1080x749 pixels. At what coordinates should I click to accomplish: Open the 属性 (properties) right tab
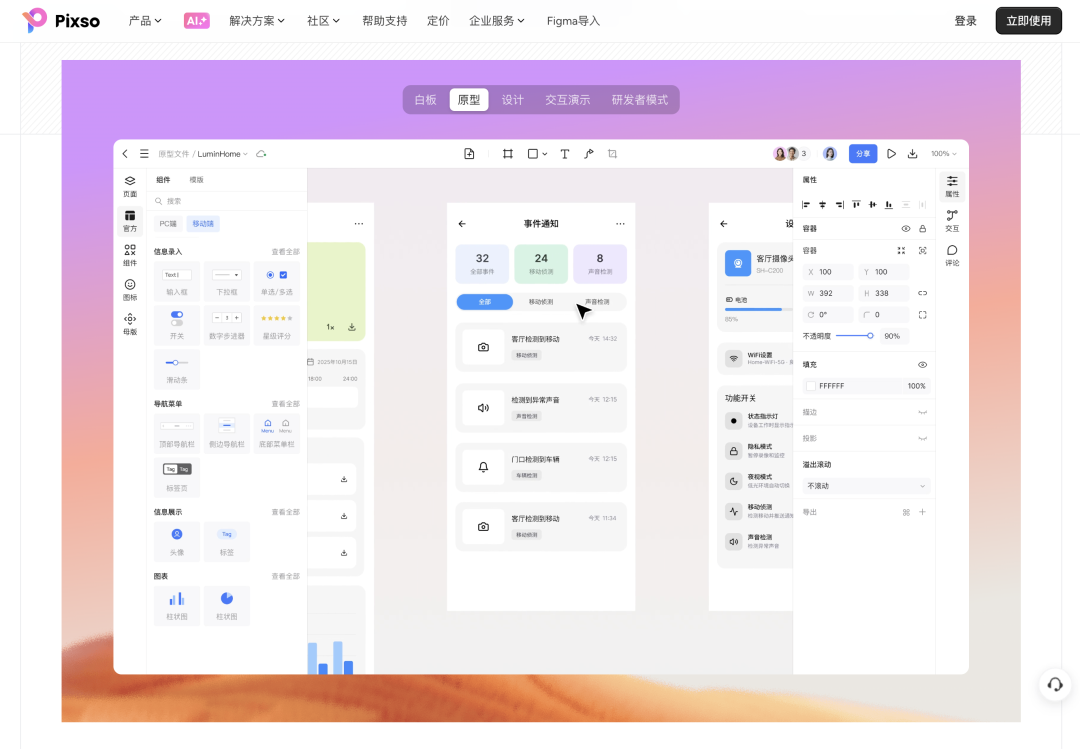point(952,186)
